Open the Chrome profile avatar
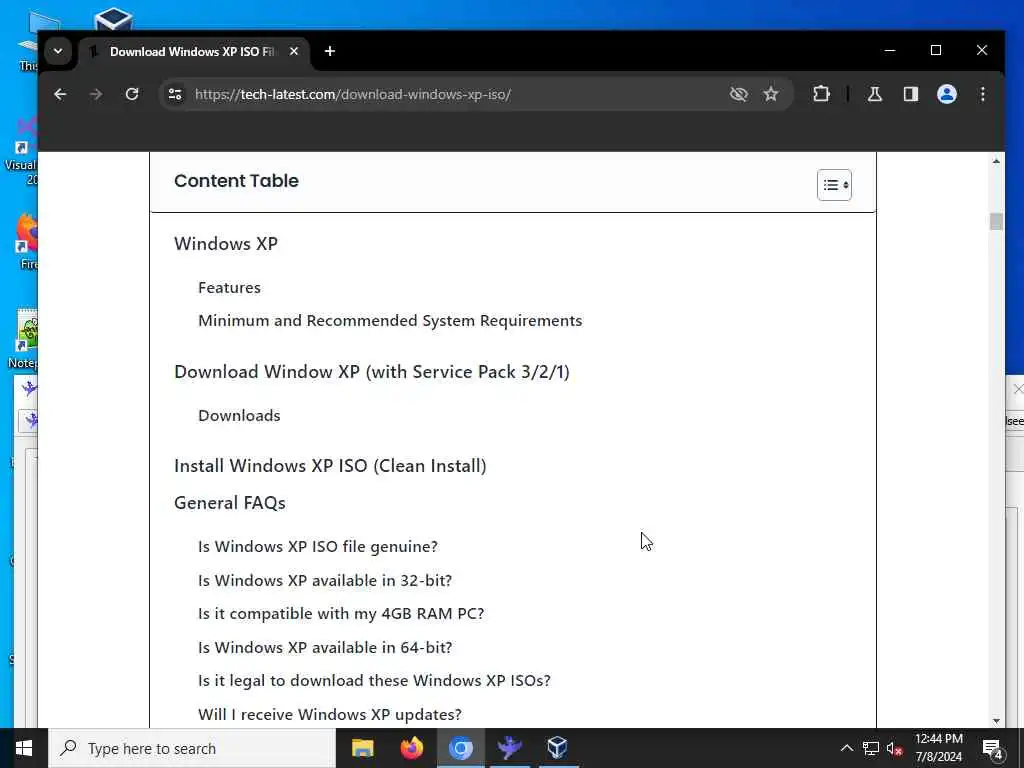1024x768 pixels. [x=946, y=94]
